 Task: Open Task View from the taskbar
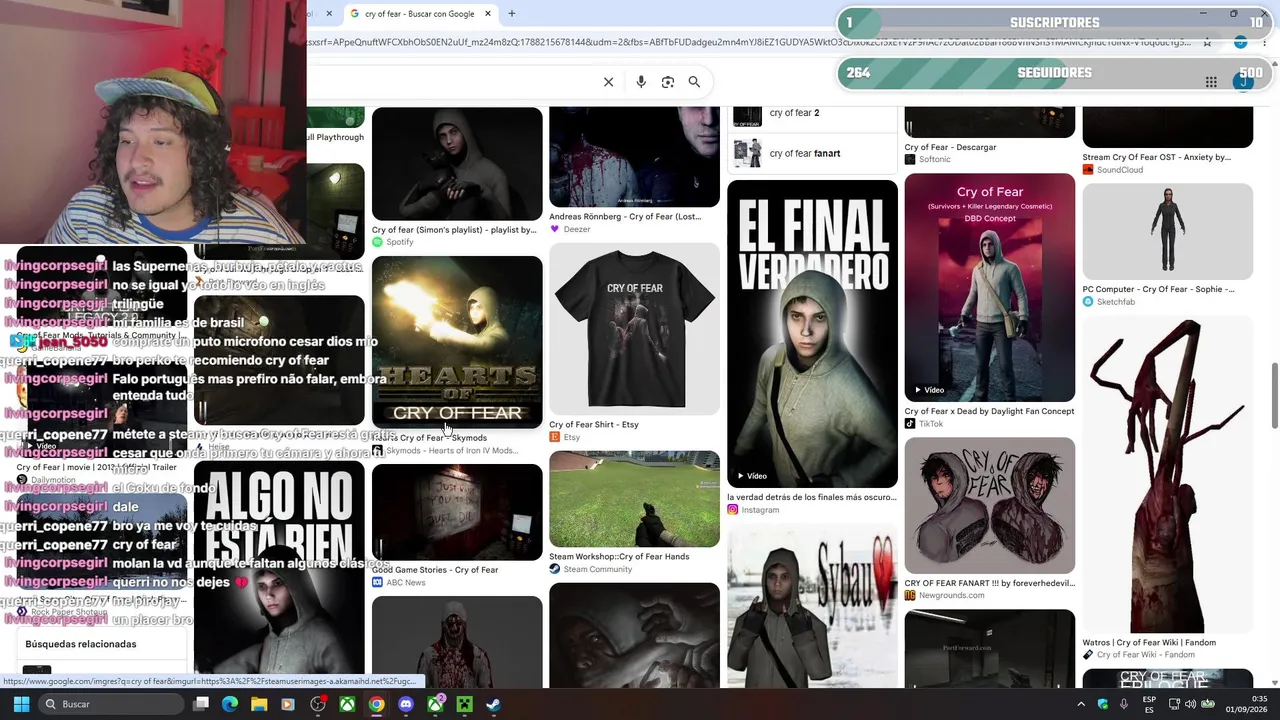click(x=201, y=704)
